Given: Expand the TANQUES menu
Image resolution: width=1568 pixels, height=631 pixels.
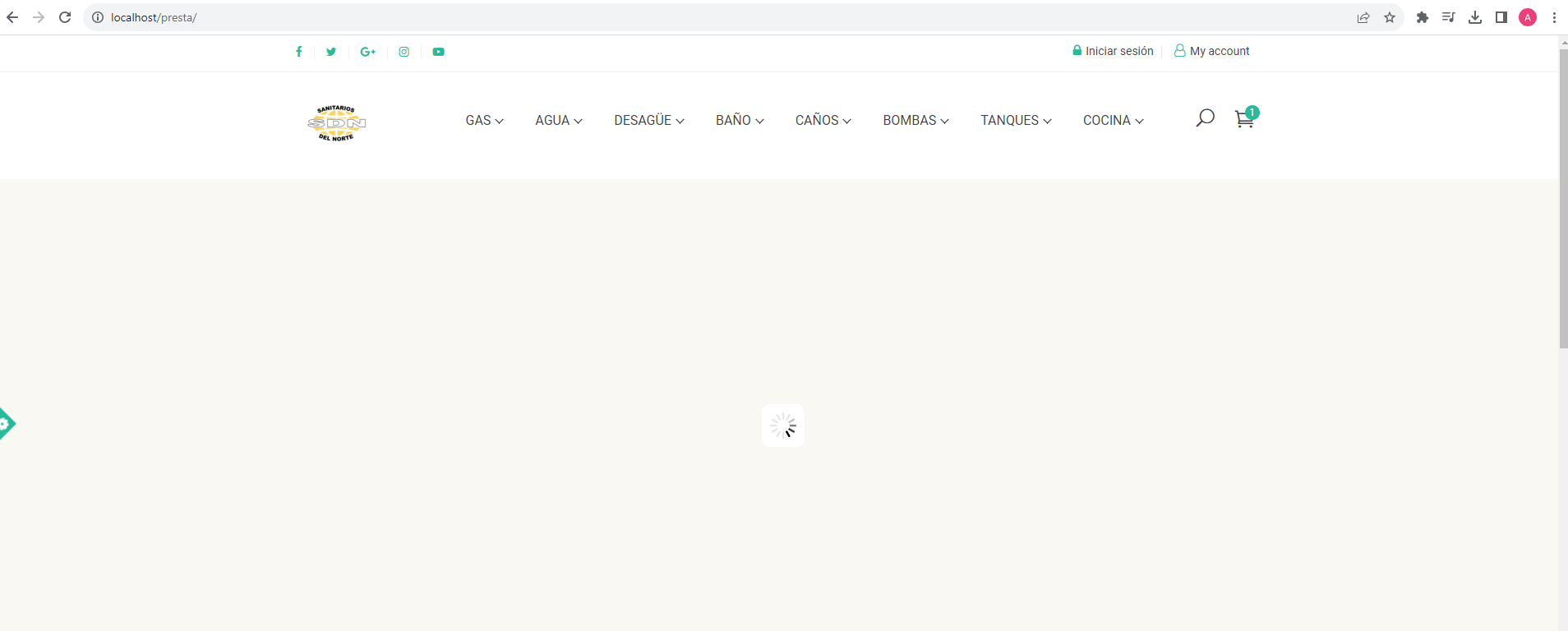Looking at the screenshot, I should (1016, 120).
